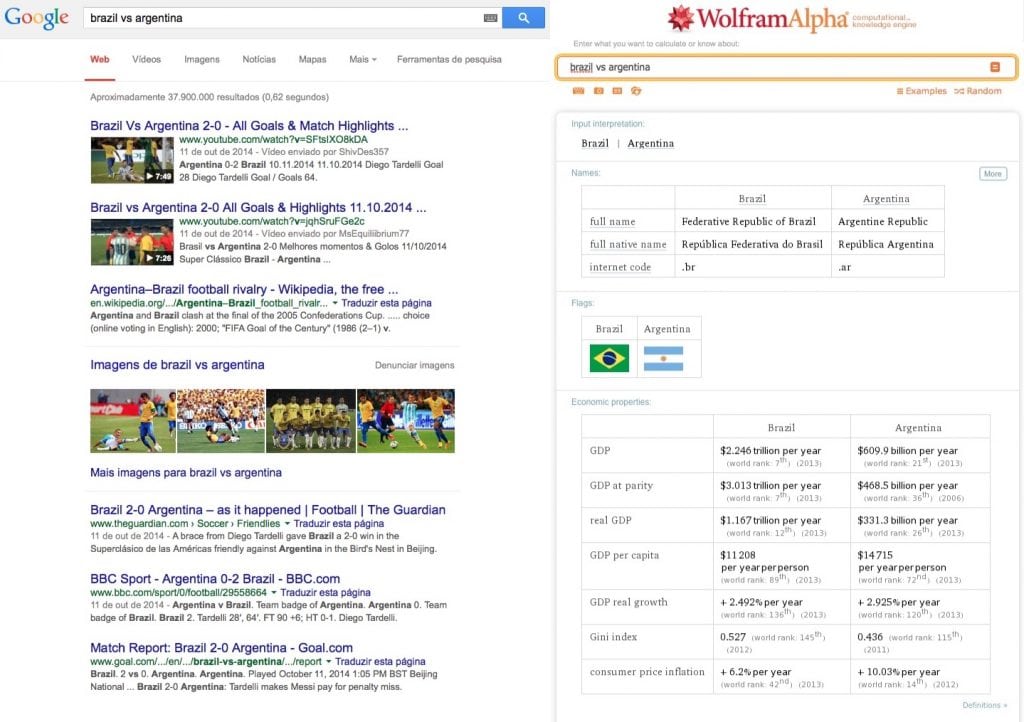The width and height of the screenshot is (1024, 722).
Task: Click Brazil 'GDP per capita' value $11208
Action: [738, 555]
